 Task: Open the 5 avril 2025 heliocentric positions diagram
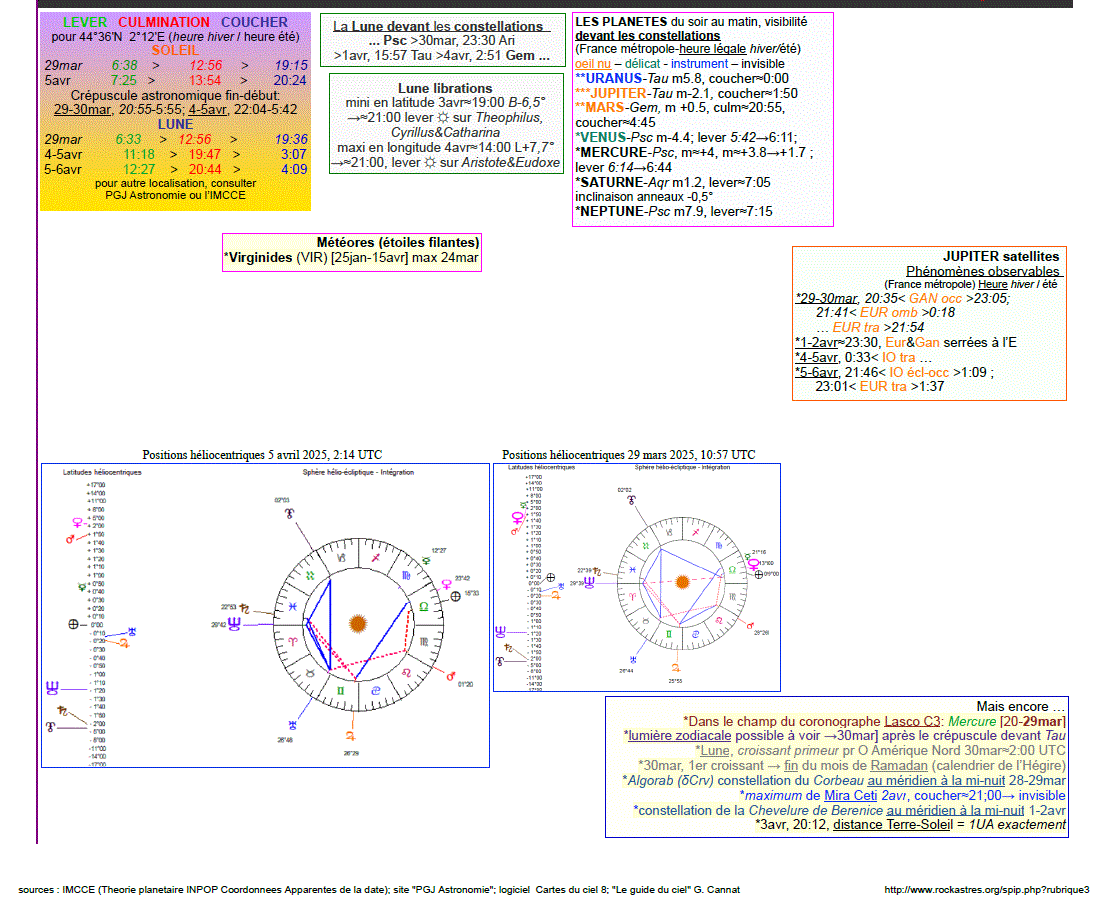point(265,615)
